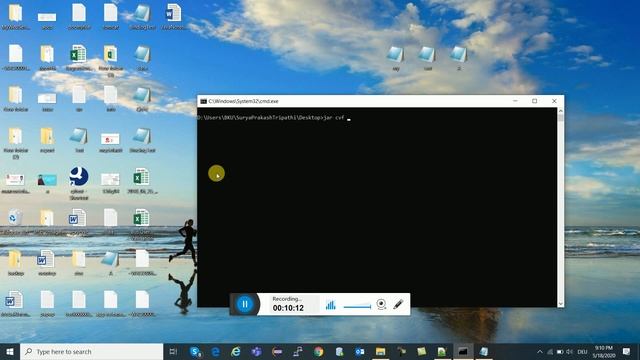Open the Action Center notifications icon
The height and width of the screenshot is (360, 640).
627,351
